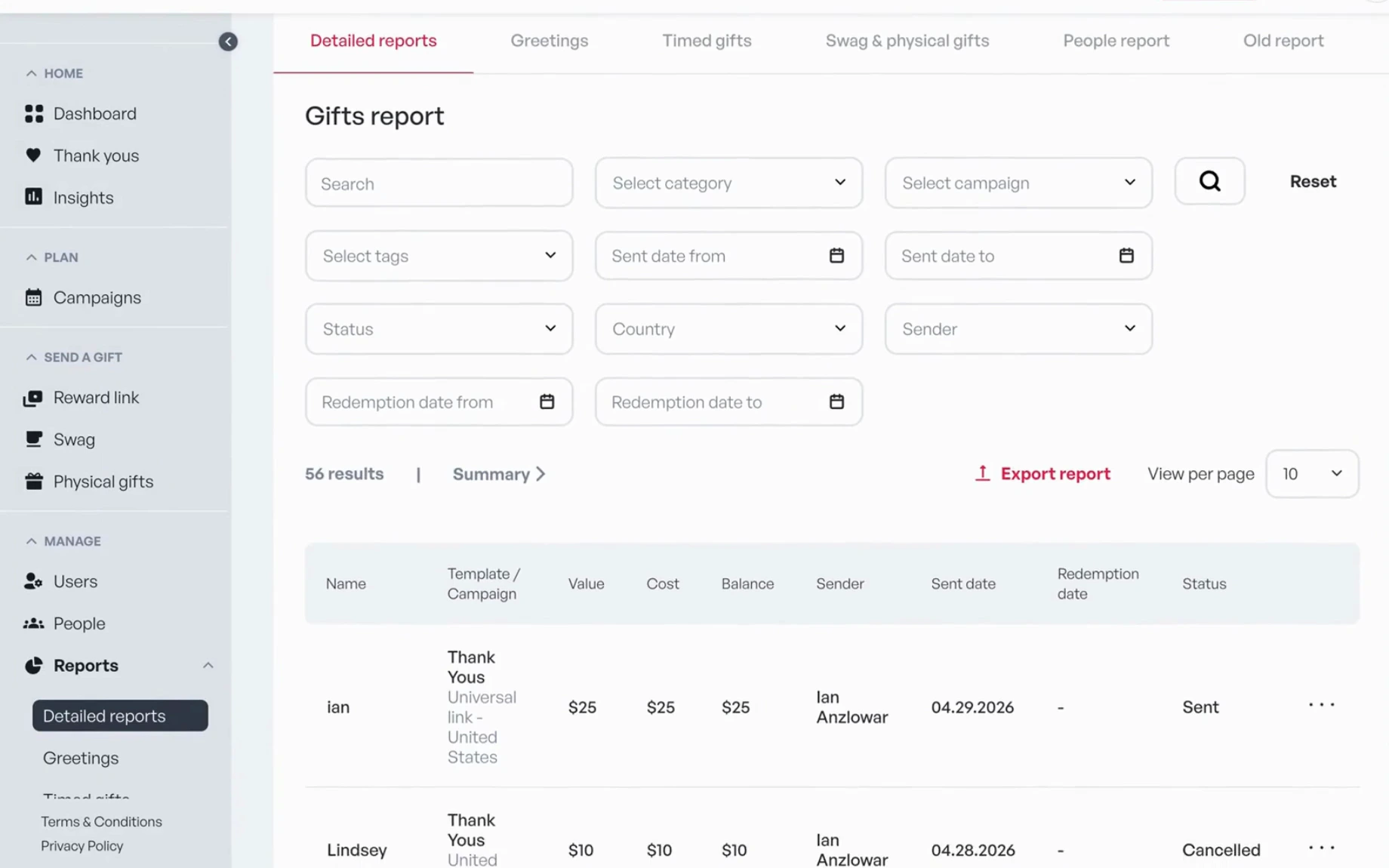Select Detailed reports in sidebar
The width and height of the screenshot is (1389, 868).
click(x=120, y=716)
